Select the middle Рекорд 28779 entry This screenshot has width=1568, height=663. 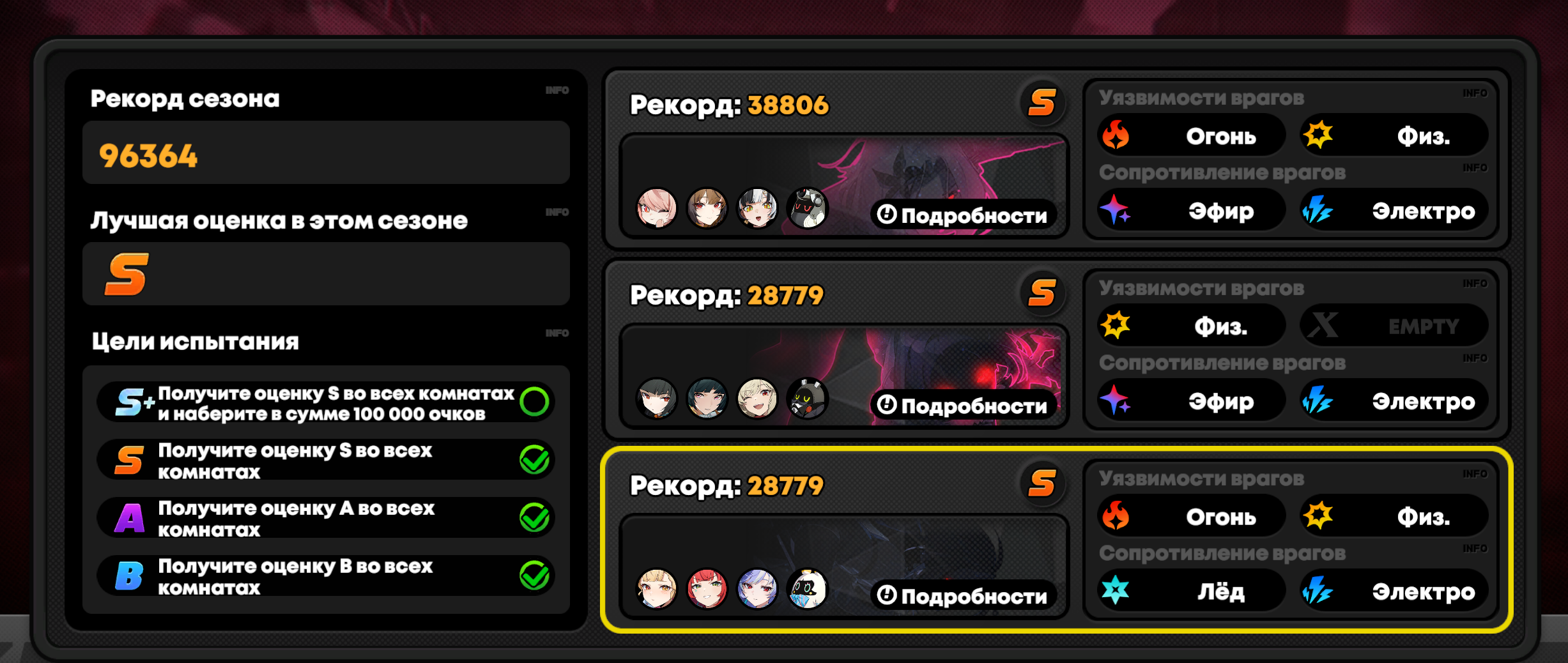click(x=1057, y=349)
